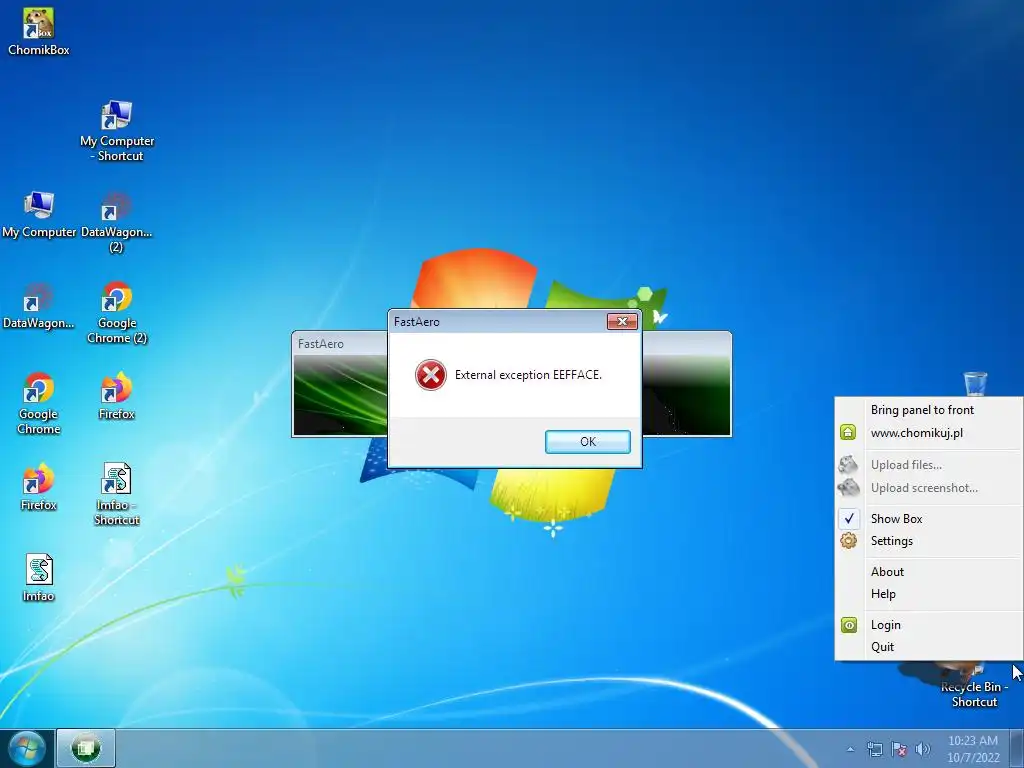Choose Upload files... in the tray menu
1024x768 pixels.
[929, 465]
